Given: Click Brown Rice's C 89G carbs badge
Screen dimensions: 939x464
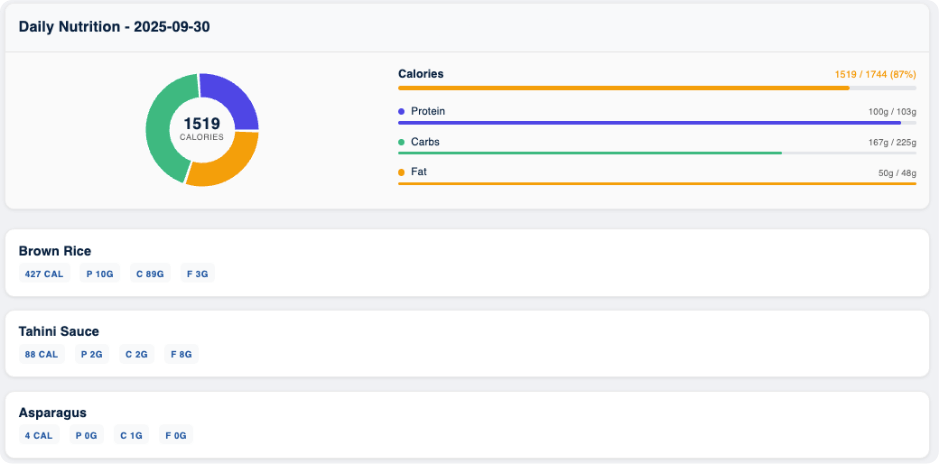Looking at the screenshot, I should click(x=150, y=273).
